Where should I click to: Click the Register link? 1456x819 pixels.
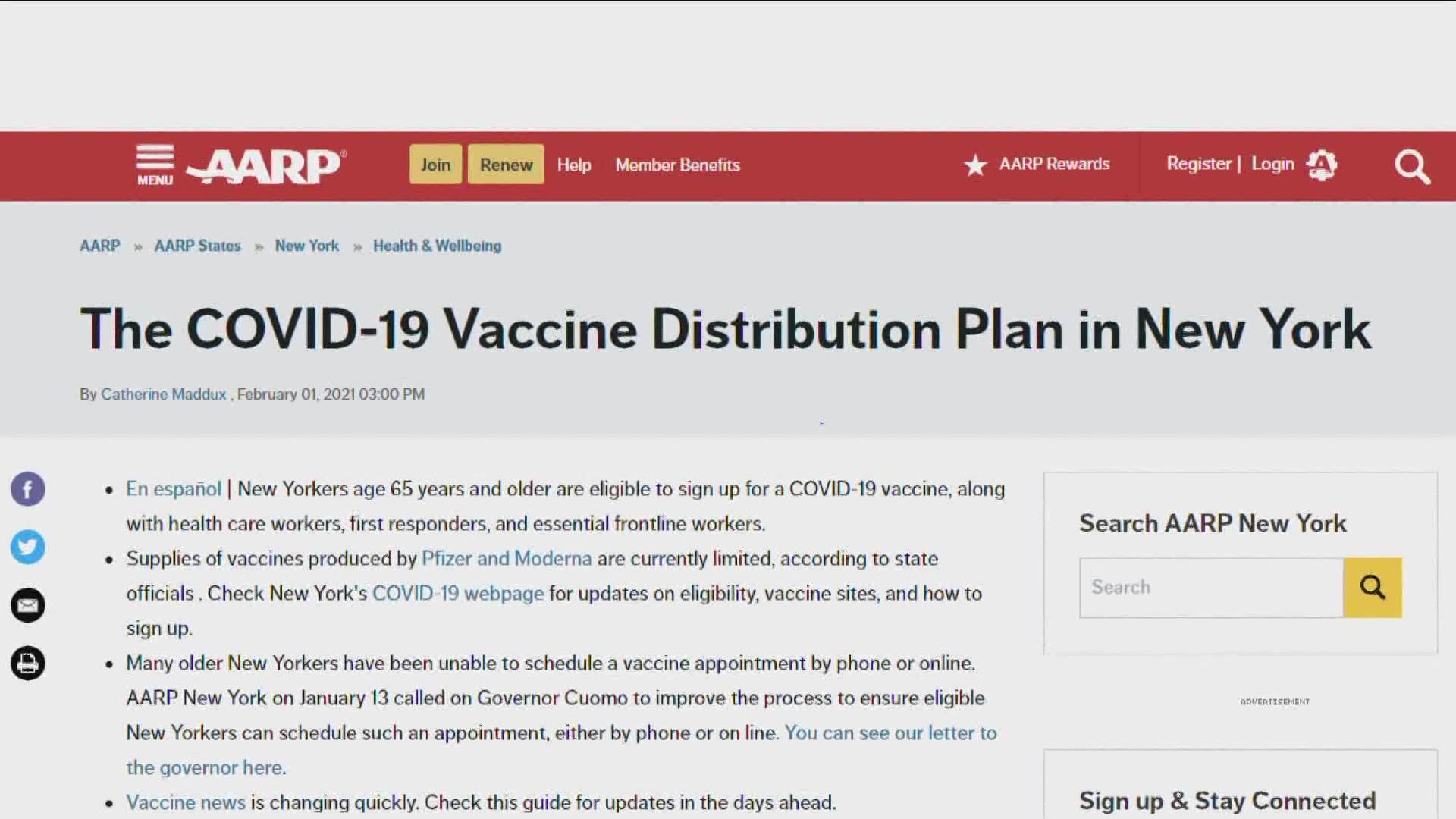[1198, 164]
